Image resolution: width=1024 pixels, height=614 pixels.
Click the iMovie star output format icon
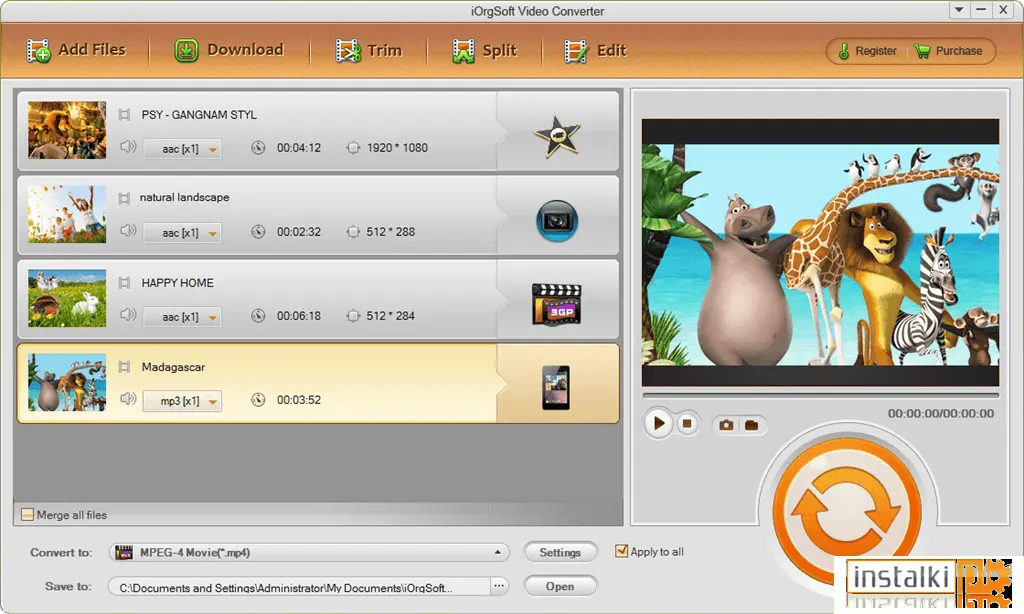click(556, 137)
